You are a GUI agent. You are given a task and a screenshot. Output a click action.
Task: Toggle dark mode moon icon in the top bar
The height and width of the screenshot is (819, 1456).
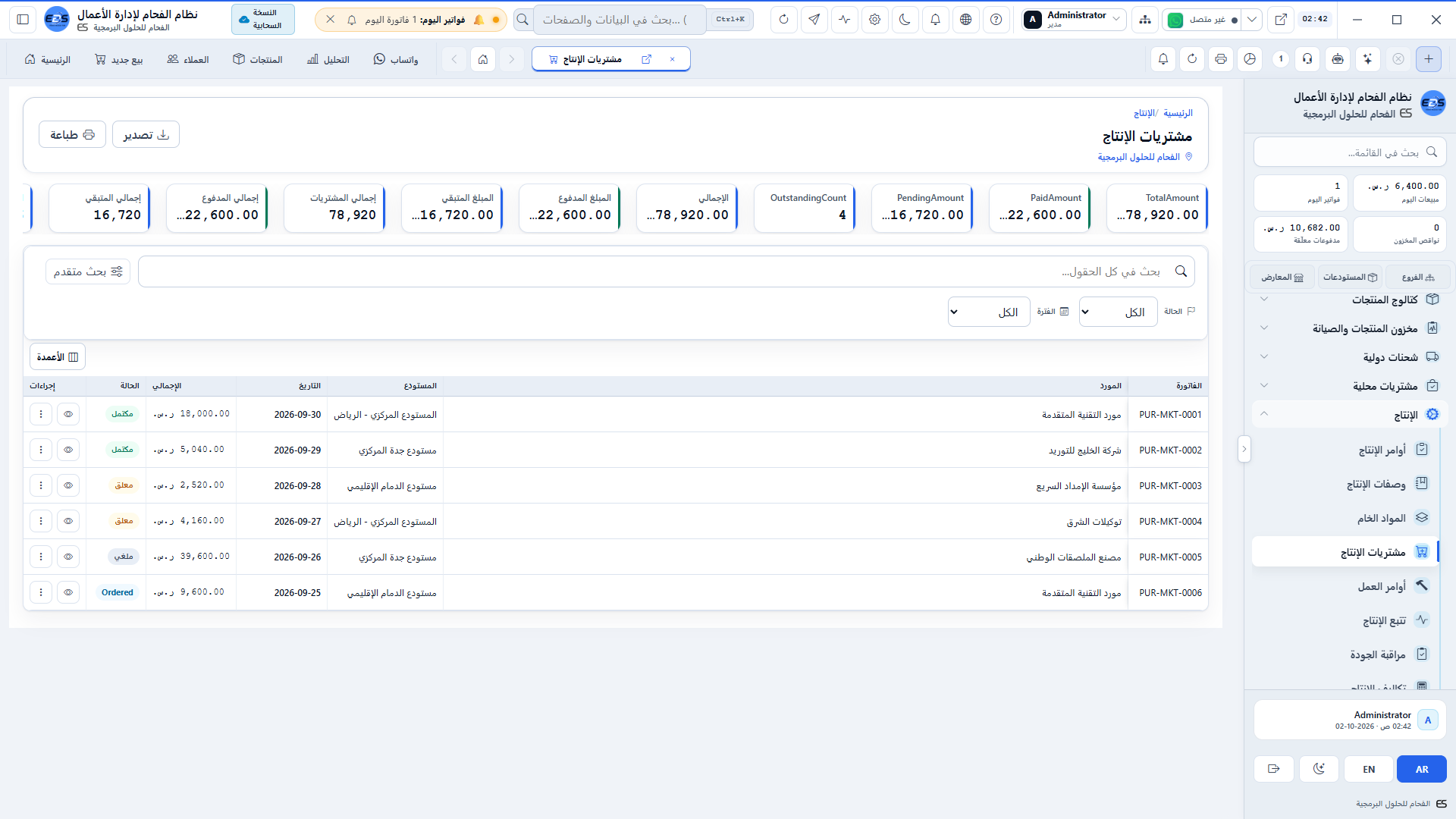pyautogui.click(x=905, y=20)
